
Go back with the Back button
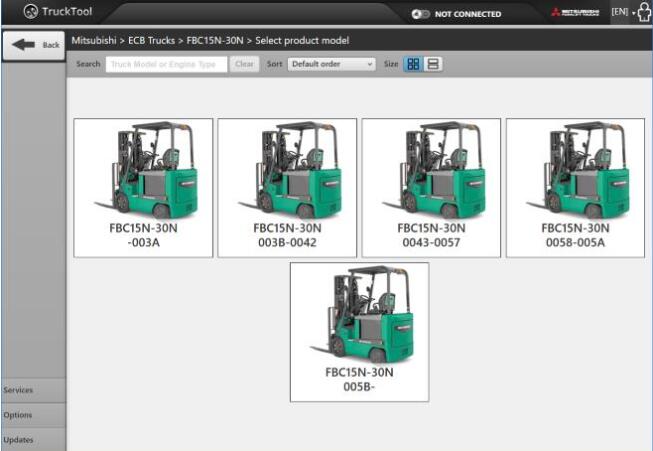(x=34, y=45)
